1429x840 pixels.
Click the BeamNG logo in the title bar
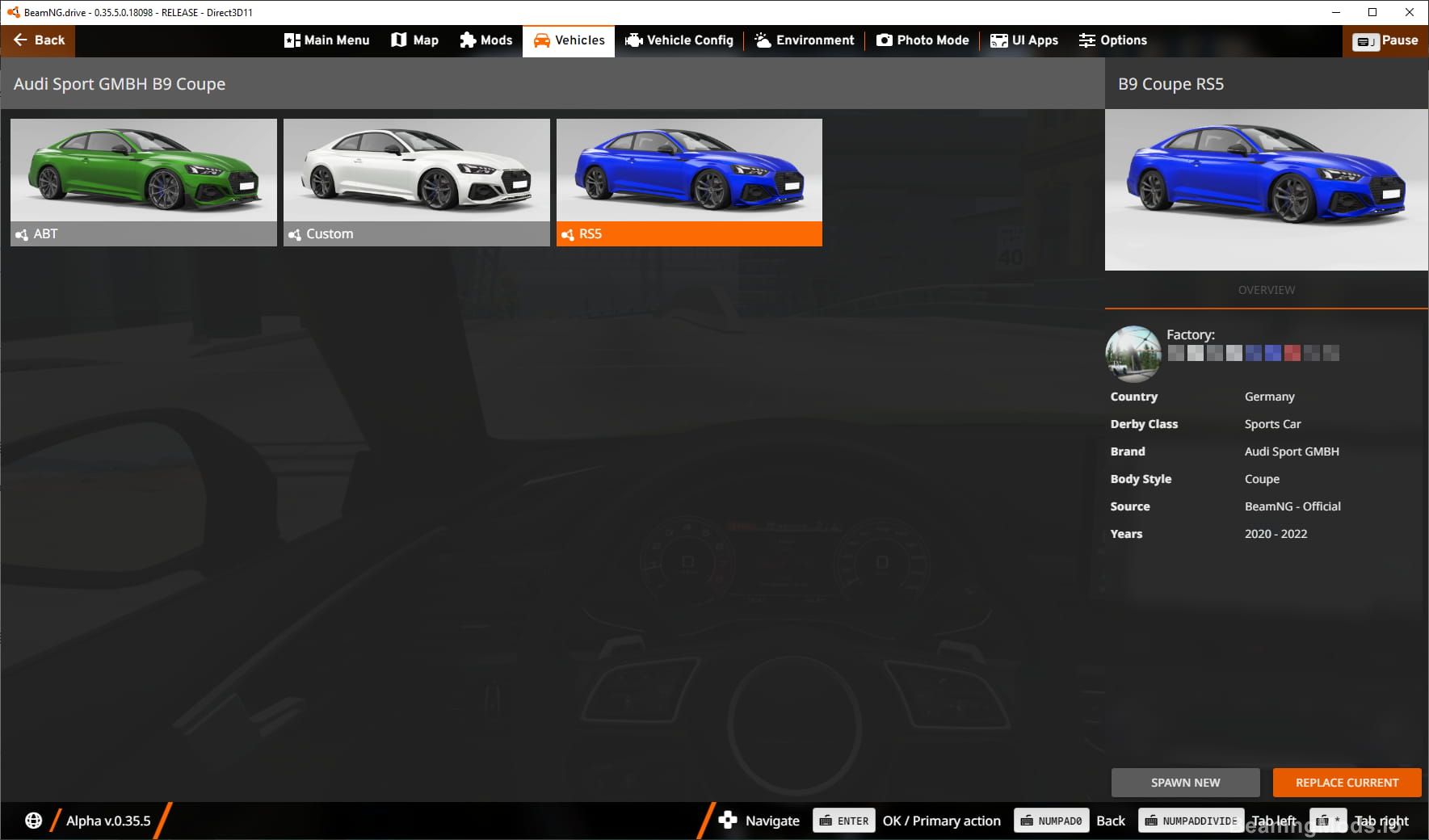coord(12,12)
